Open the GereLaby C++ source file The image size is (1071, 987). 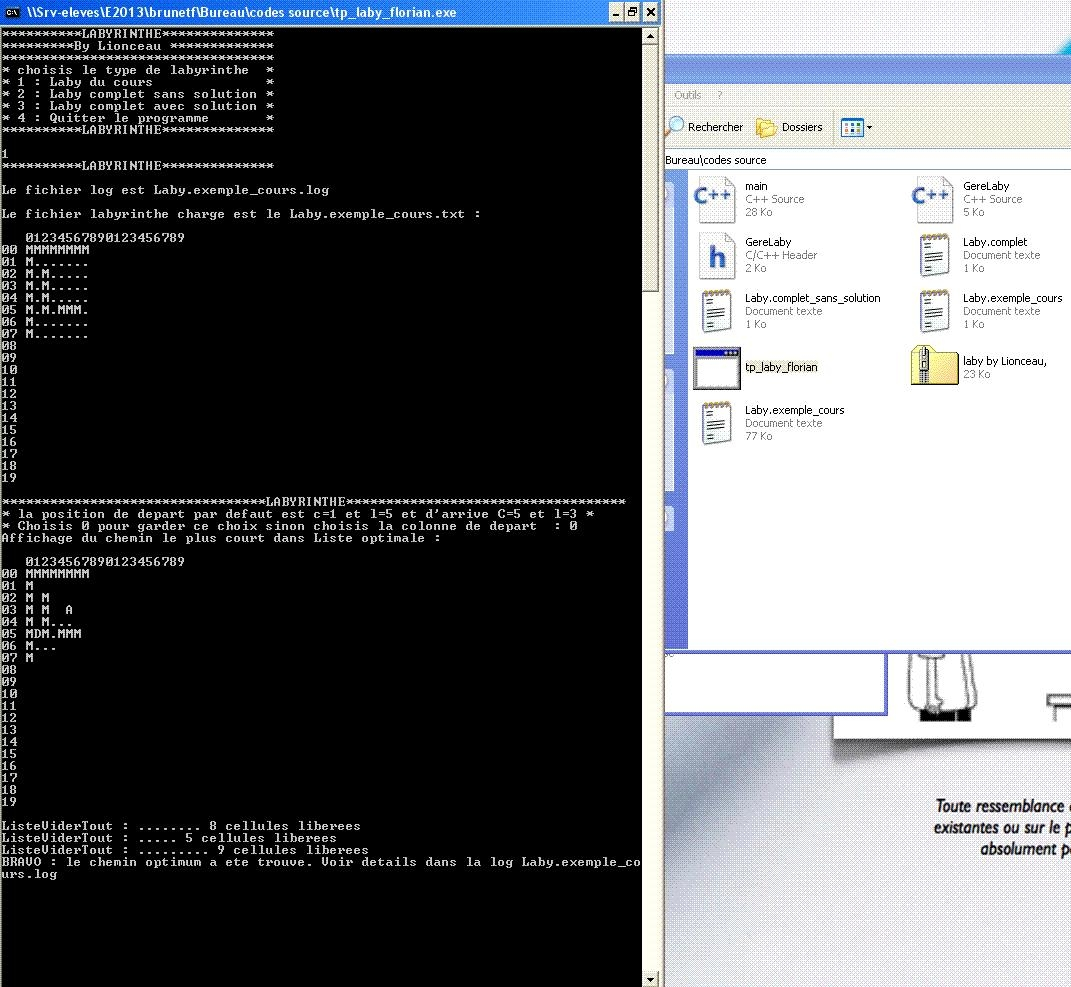[x=932, y=198]
